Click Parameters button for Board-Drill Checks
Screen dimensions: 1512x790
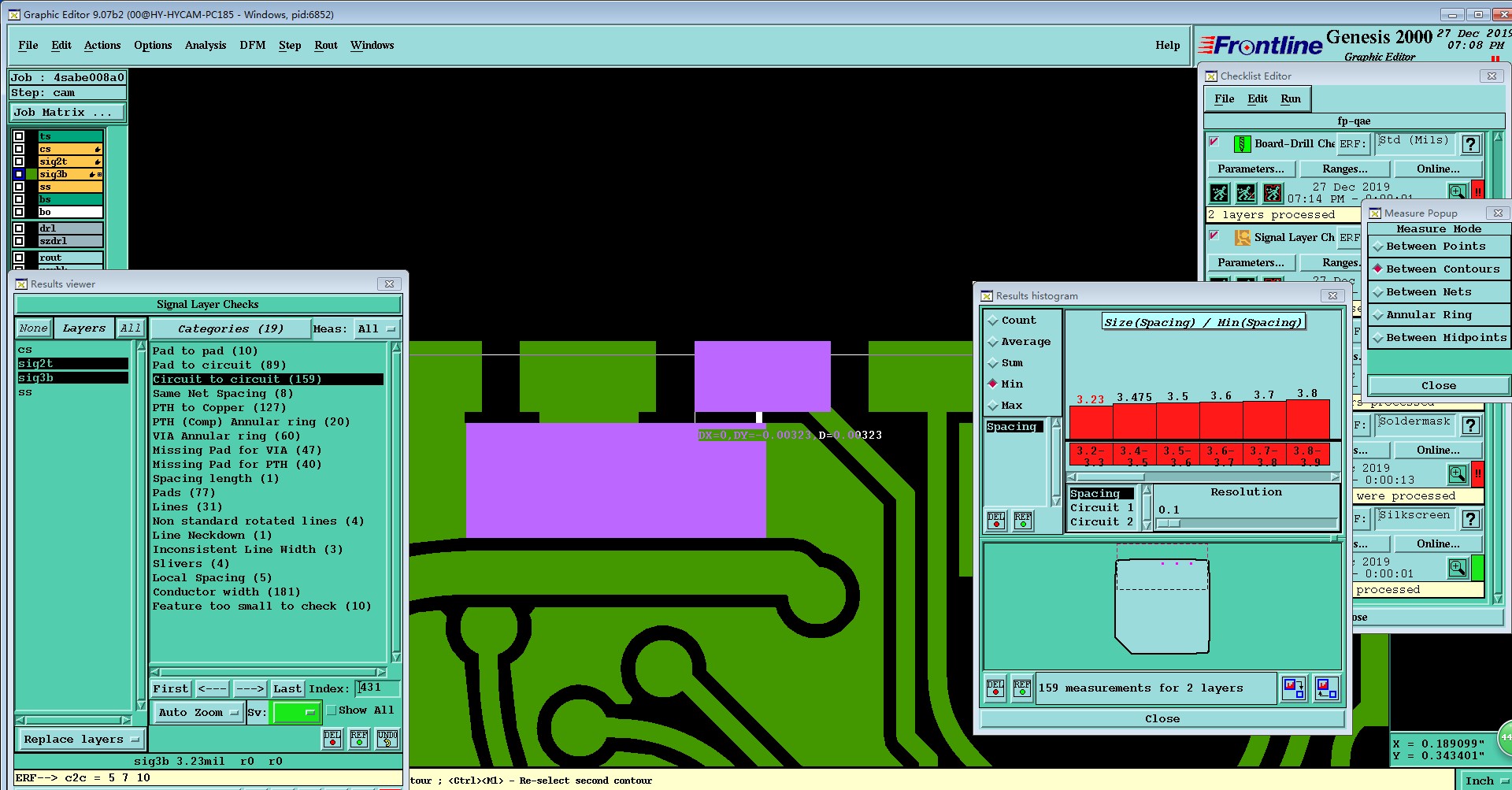[x=1251, y=169]
